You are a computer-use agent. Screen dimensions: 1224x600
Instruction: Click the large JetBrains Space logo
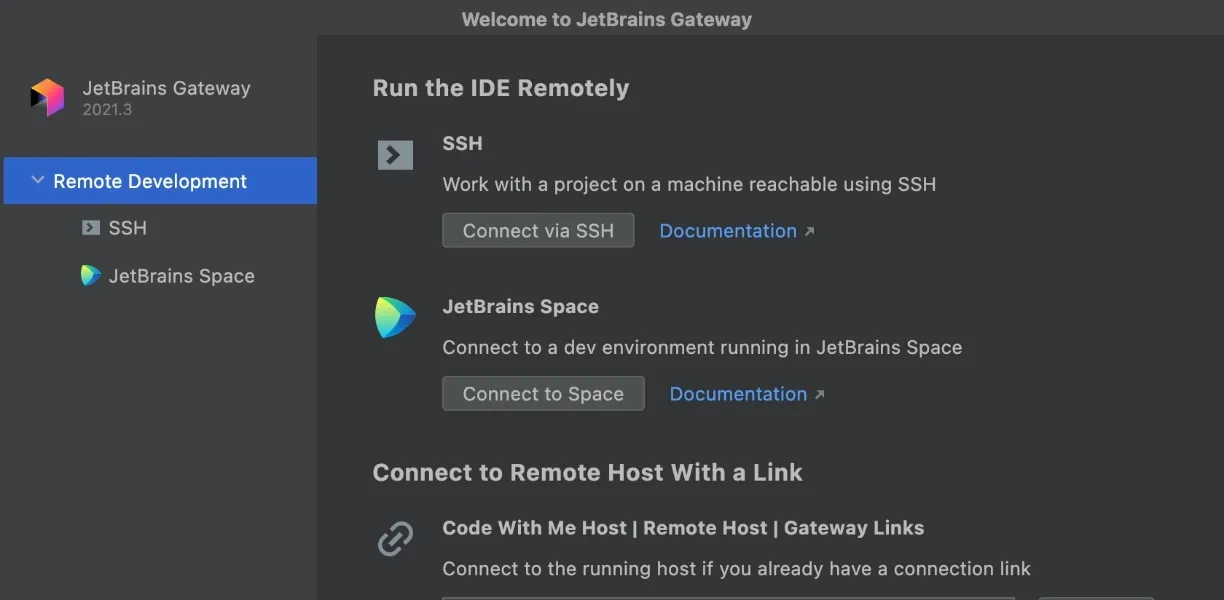[x=395, y=317]
